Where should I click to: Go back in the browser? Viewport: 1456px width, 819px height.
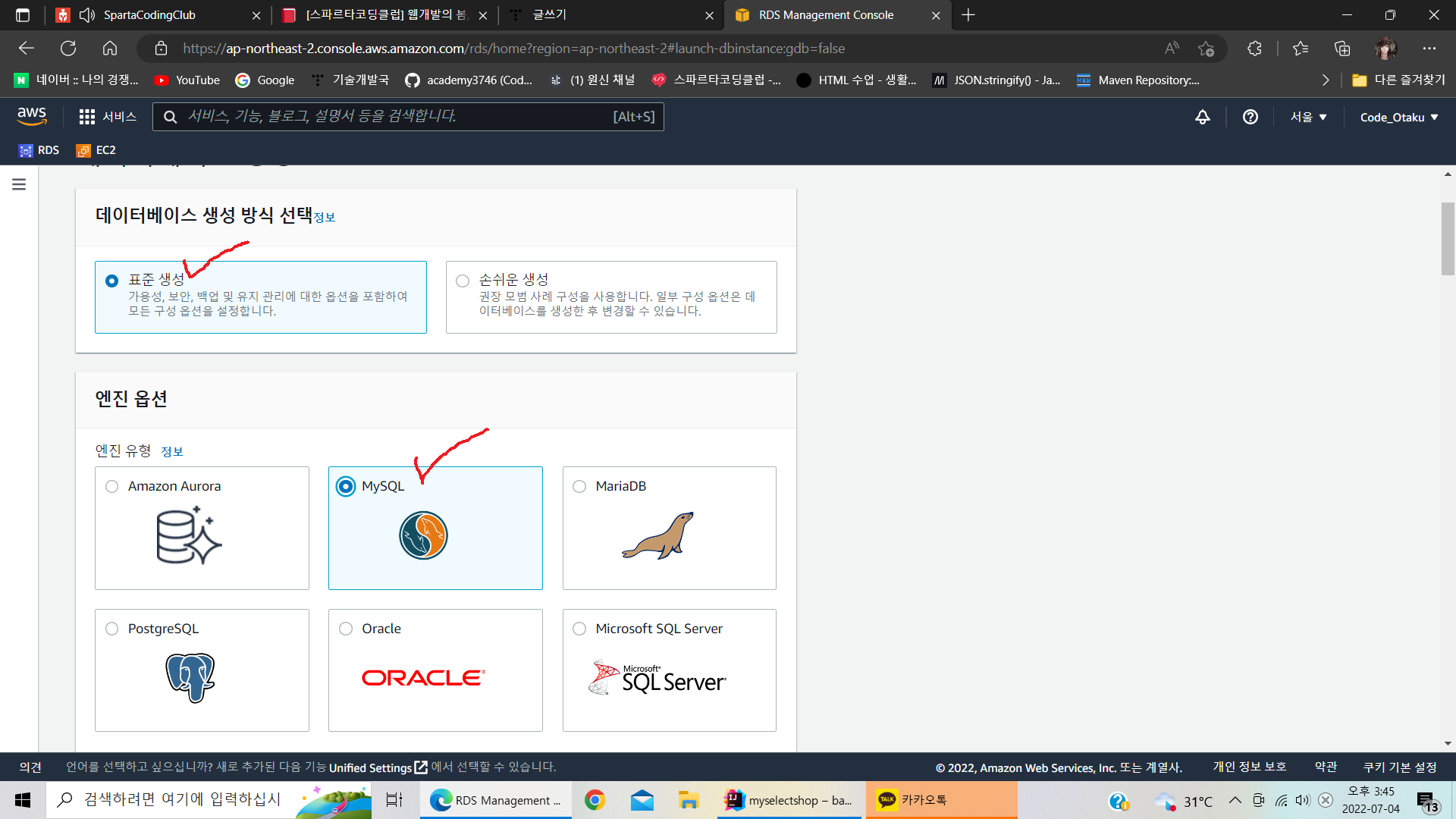(x=27, y=49)
